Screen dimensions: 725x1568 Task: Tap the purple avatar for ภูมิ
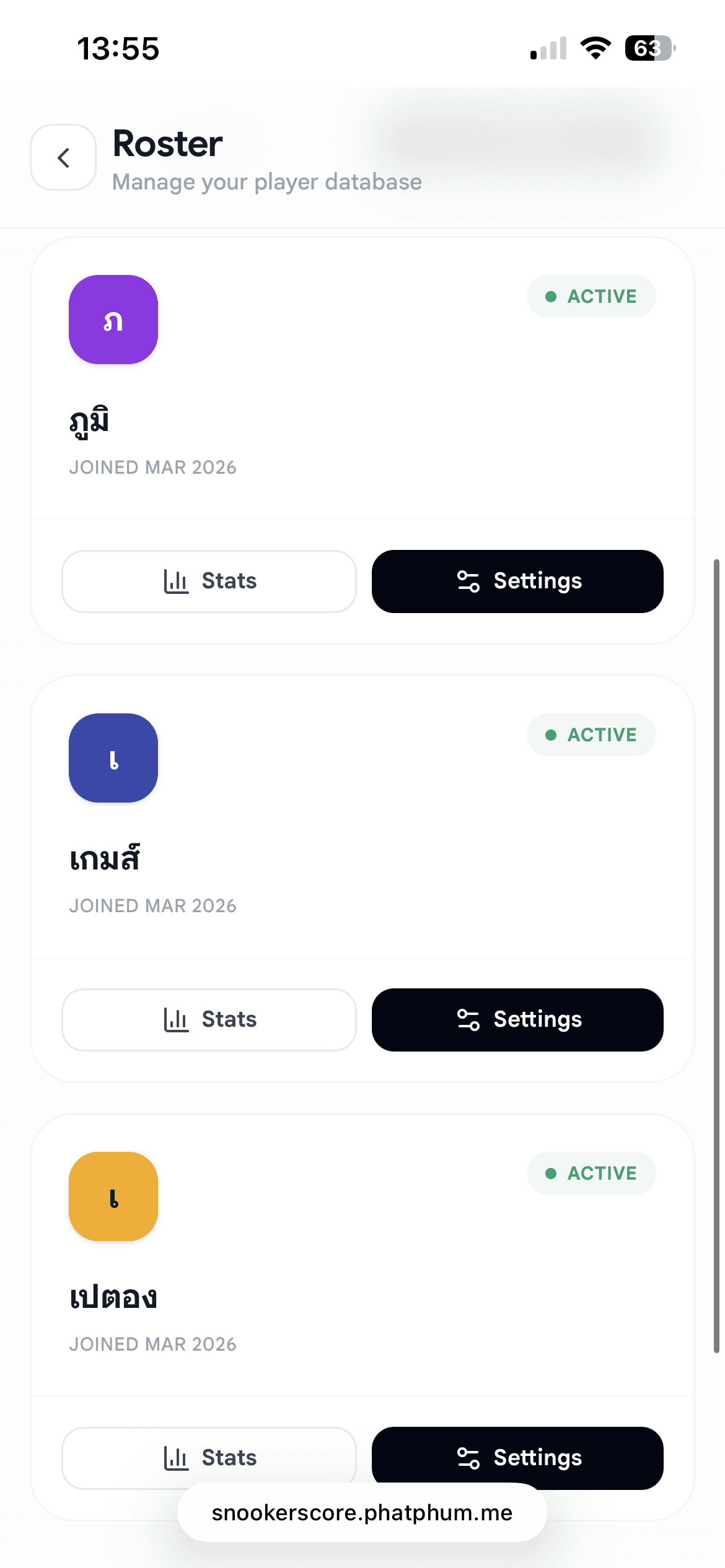[x=113, y=320]
